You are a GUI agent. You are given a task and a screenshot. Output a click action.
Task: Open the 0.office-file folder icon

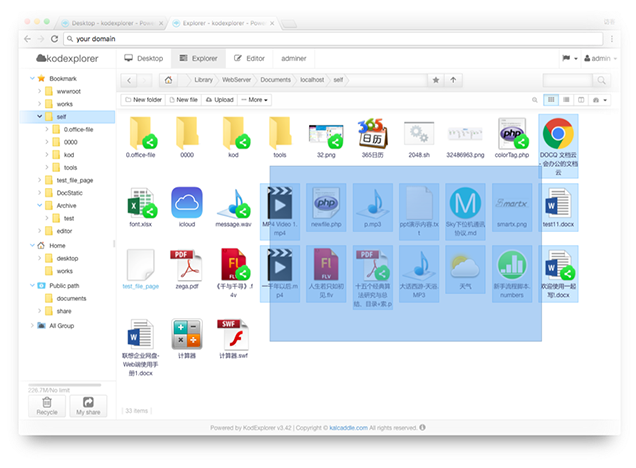coord(140,134)
